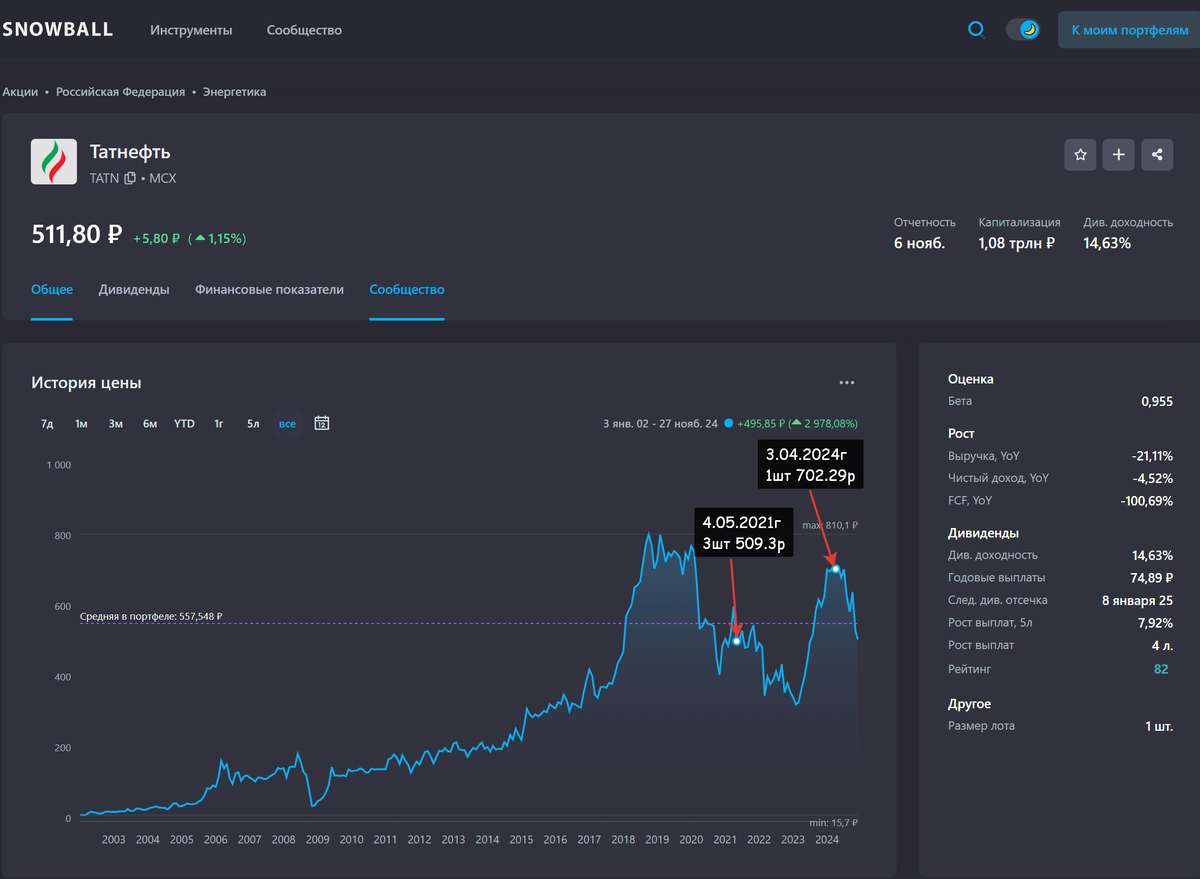Select the 3м chart period
This screenshot has width=1200, height=879.
[116, 424]
